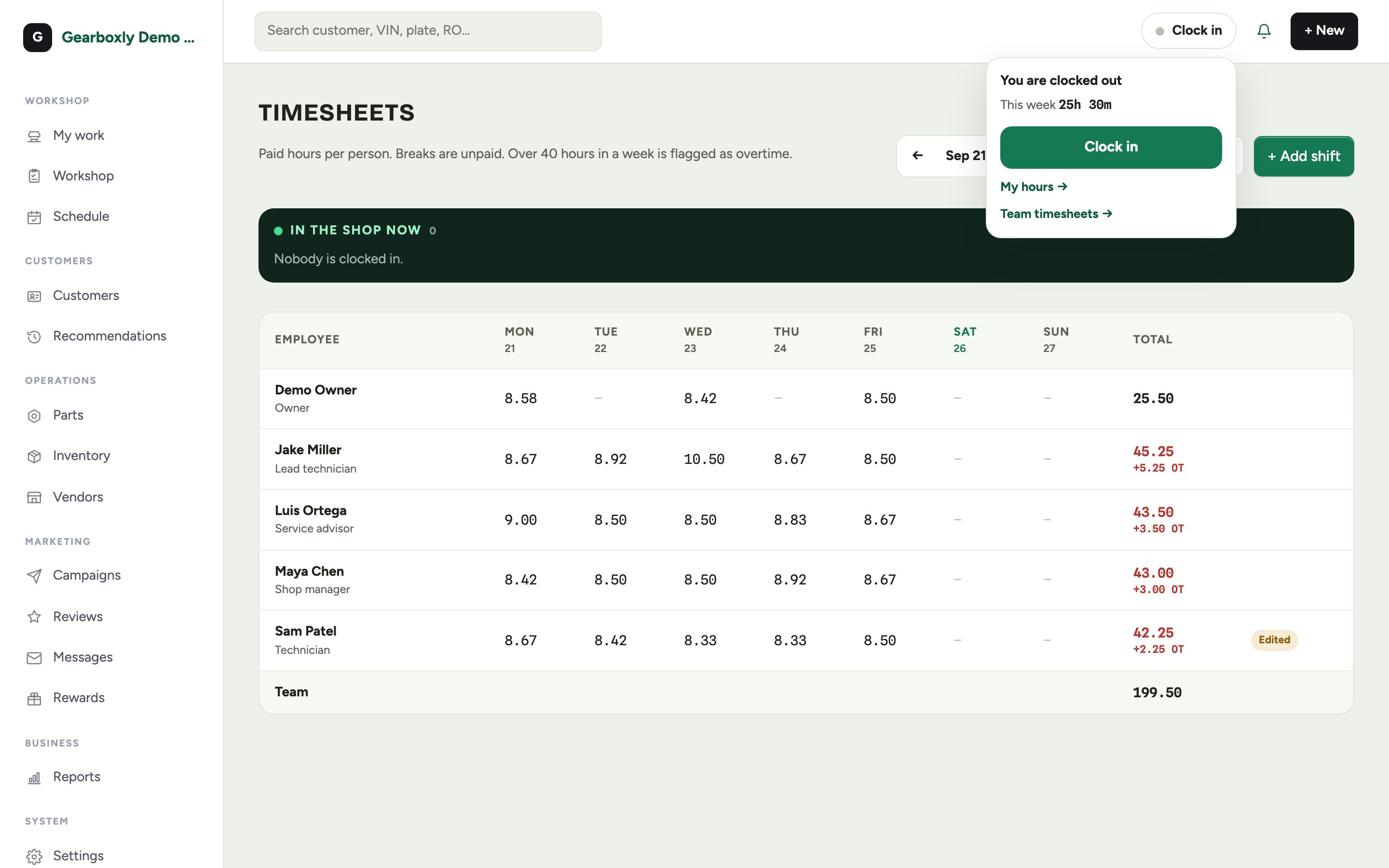Focus the customer search field
The image size is (1389, 868).
coord(428,31)
